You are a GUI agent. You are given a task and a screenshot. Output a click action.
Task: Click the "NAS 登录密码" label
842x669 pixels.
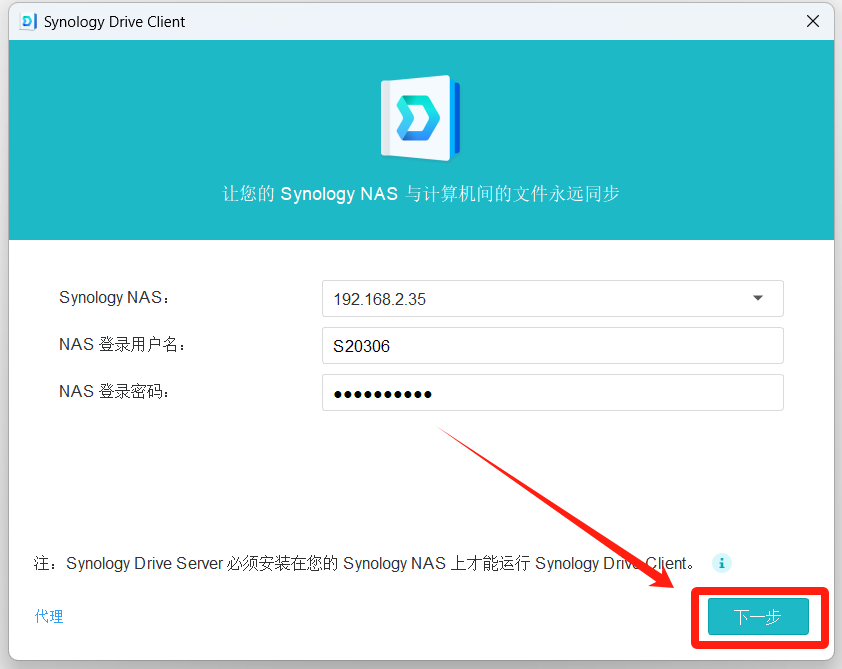tap(115, 392)
